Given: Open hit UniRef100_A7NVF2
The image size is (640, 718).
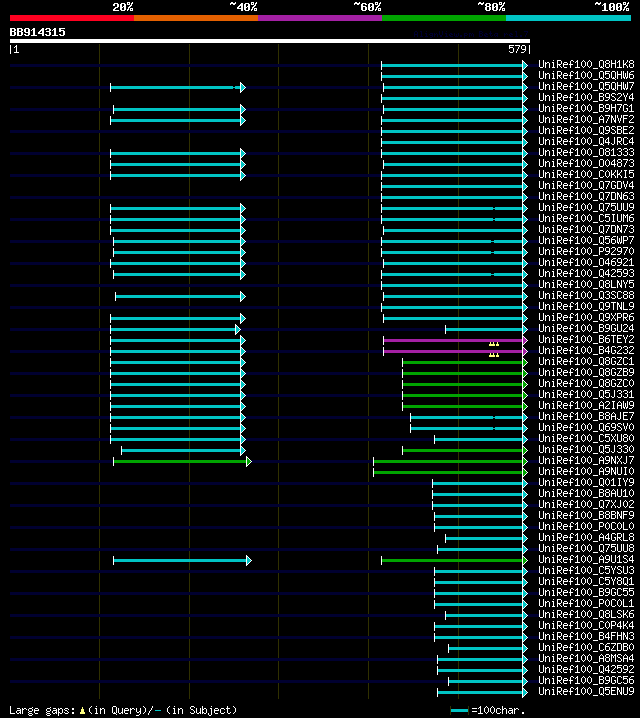Looking at the screenshot, I should click(x=586, y=119).
